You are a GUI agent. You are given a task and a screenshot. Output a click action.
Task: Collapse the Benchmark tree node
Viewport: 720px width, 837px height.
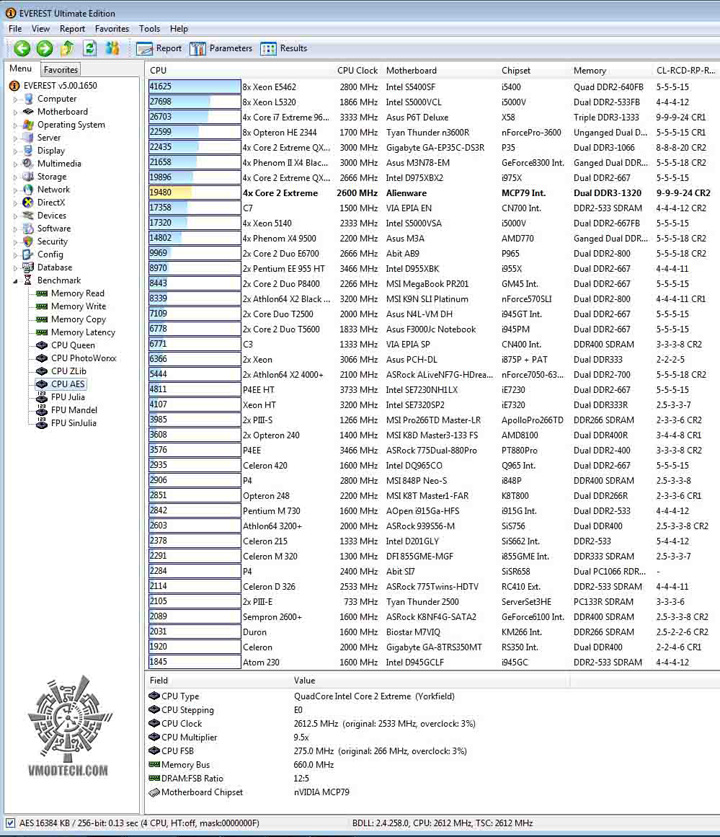pyautogui.click(x=15, y=281)
